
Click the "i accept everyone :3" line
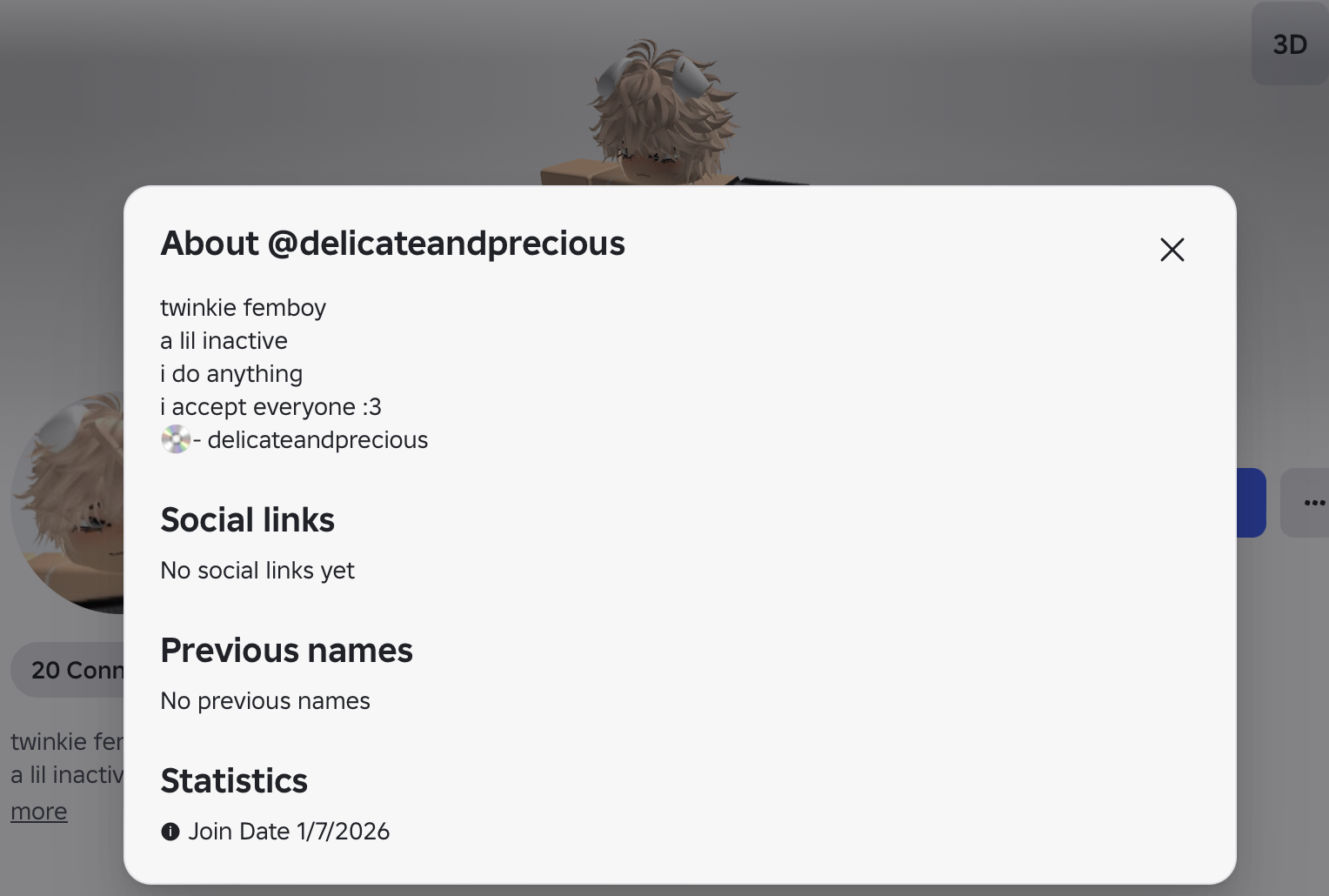click(270, 407)
